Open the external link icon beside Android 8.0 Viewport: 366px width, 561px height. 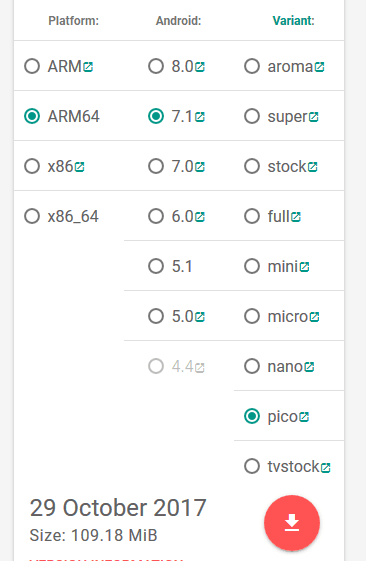point(200,67)
